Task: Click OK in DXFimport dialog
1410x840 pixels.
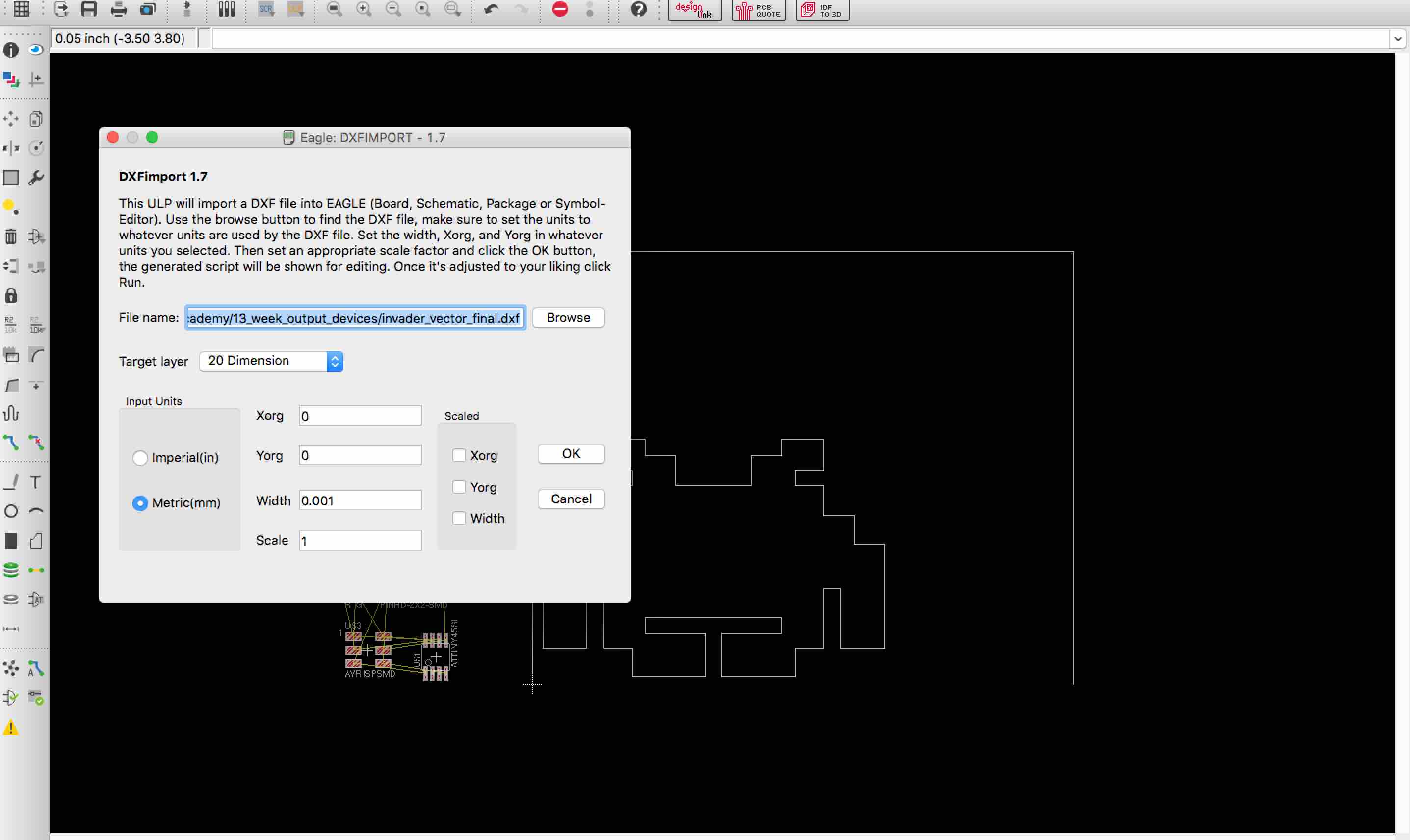Action: click(571, 454)
